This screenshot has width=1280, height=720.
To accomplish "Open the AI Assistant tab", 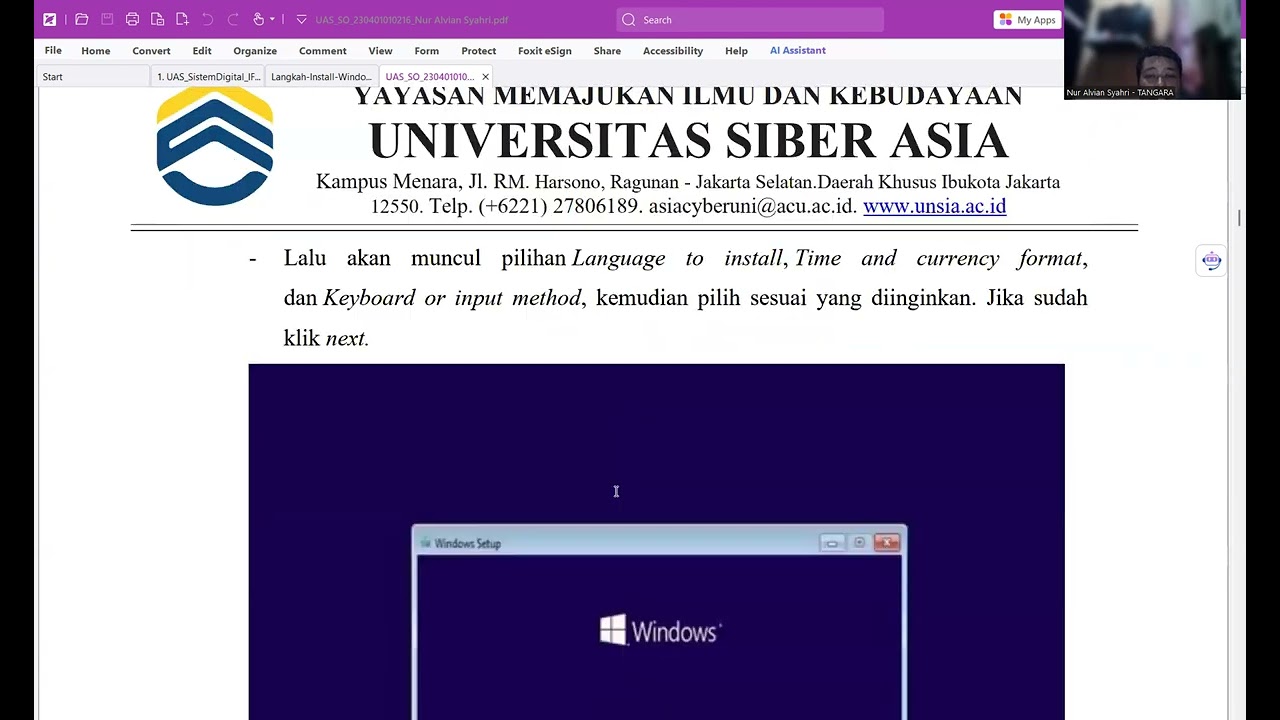I will click(798, 50).
